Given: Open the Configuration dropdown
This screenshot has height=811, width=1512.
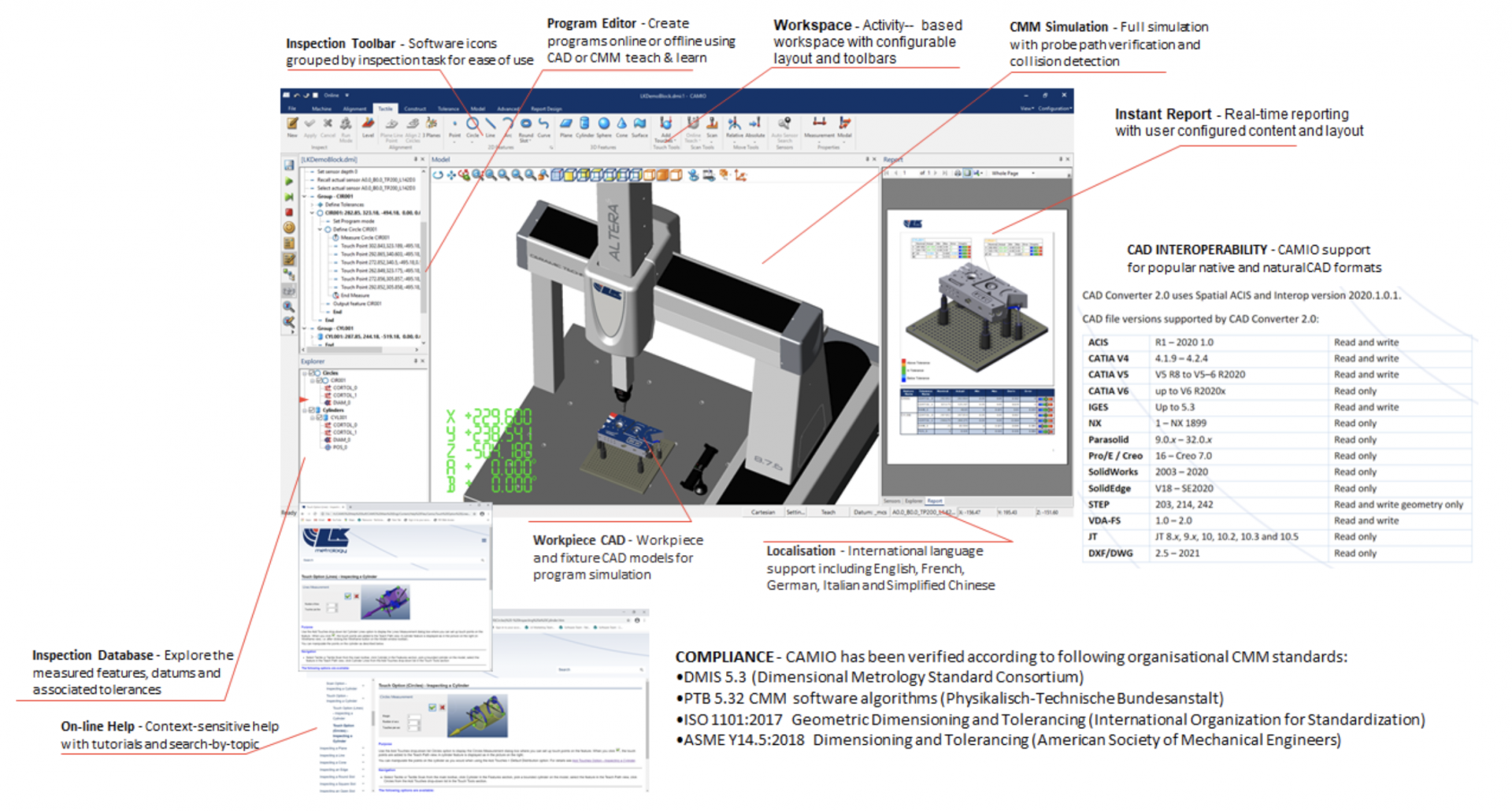Looking at the screenshot, I should pos(1054,109).
